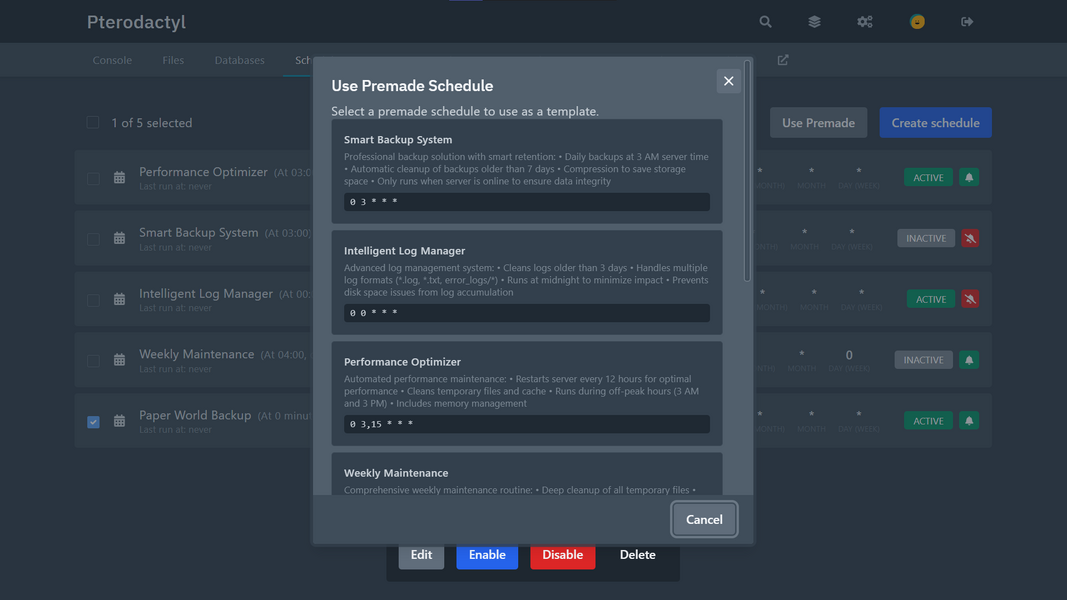Click the red Disable button

563,555
